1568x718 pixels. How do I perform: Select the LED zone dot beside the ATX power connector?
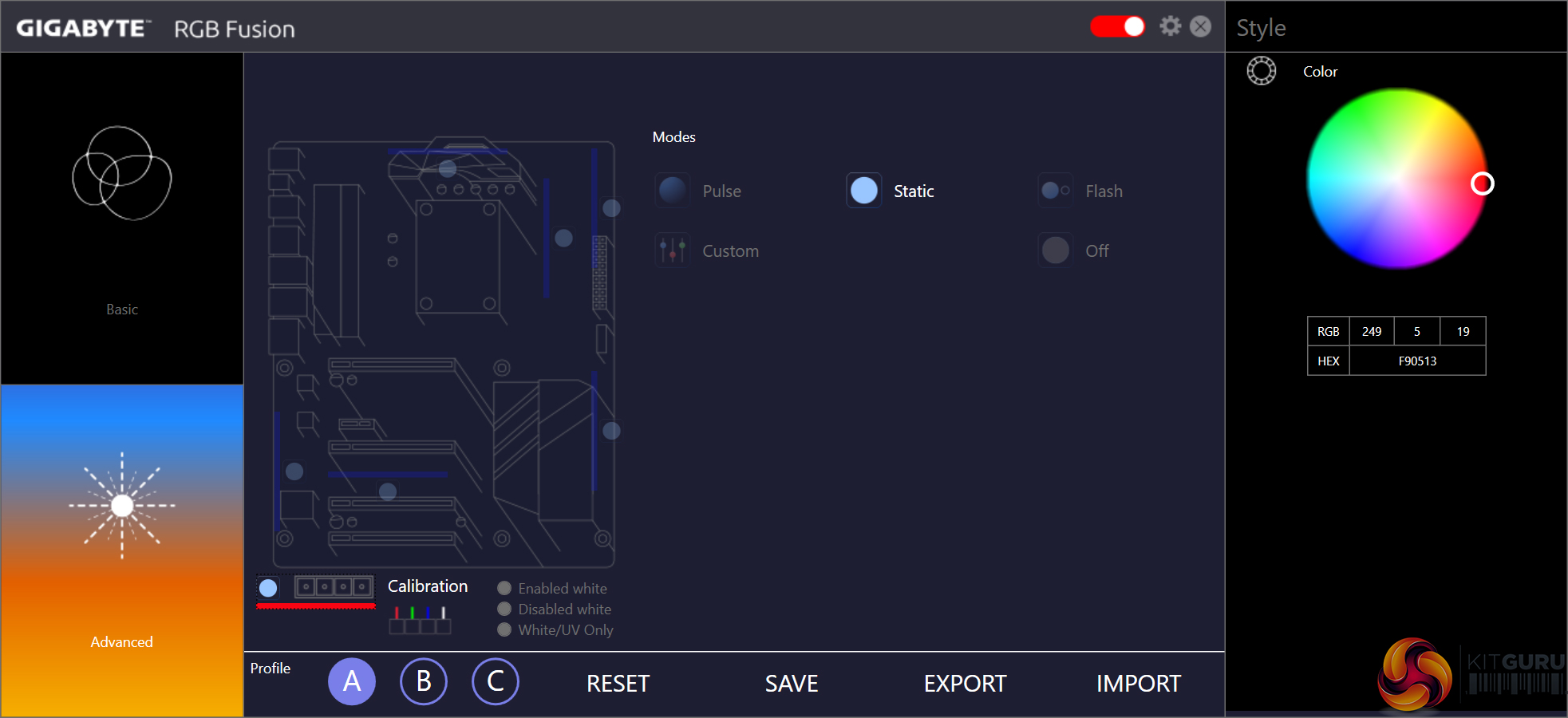[x=612, y=208]
